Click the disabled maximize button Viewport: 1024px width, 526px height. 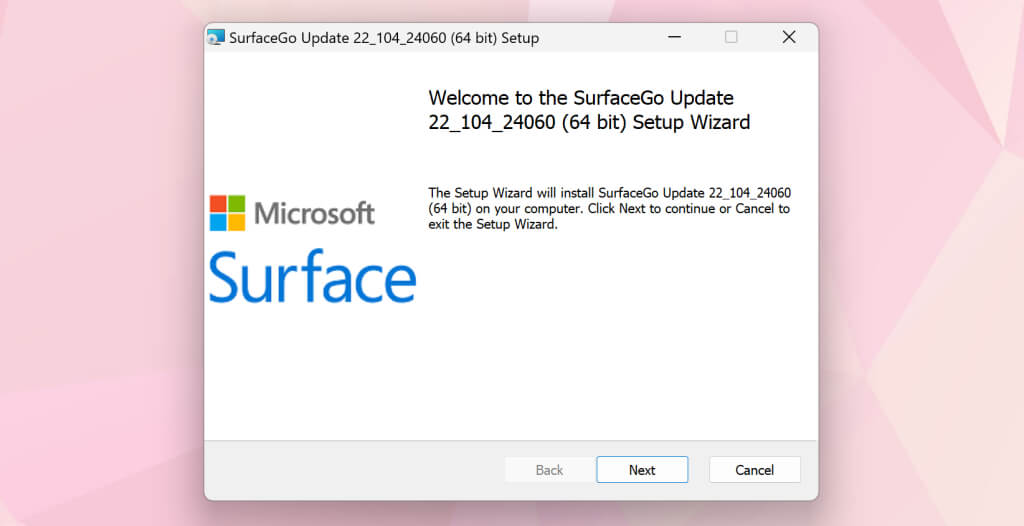pyautogui.click(x=731, y=37)
